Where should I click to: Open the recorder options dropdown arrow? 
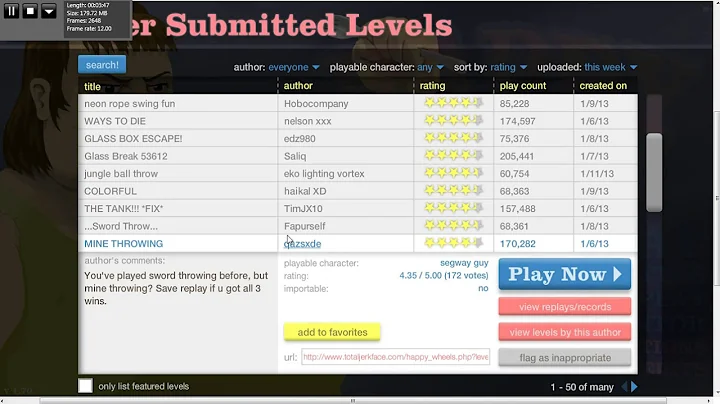pyautogui.click(x=48, y=11)
